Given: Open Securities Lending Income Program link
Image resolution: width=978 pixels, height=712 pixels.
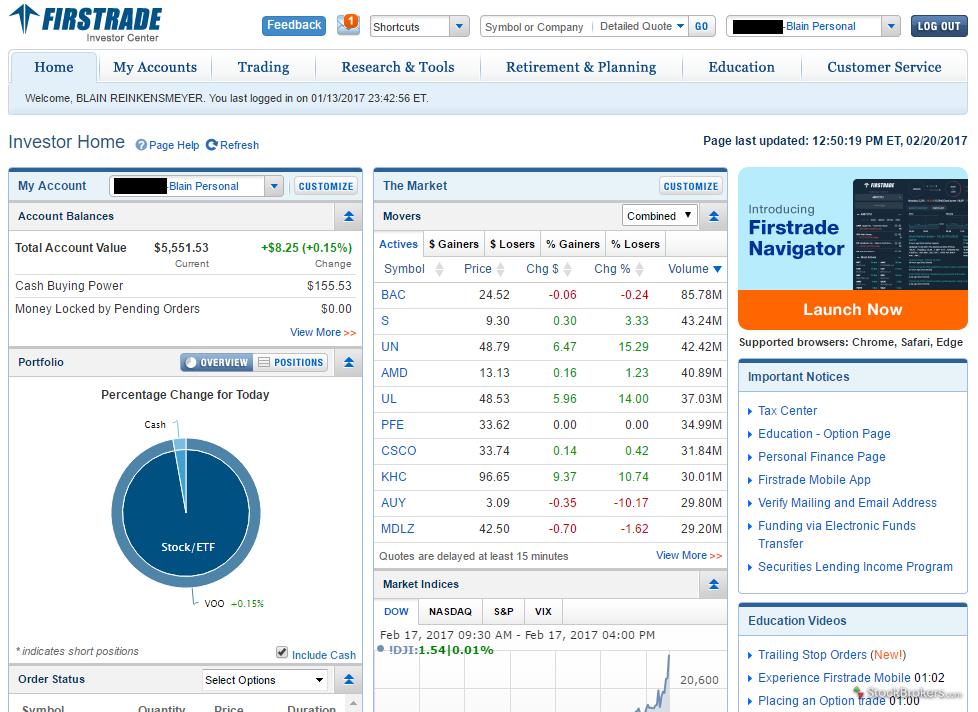Looking at the screenshot, I should tap(855, 567).
